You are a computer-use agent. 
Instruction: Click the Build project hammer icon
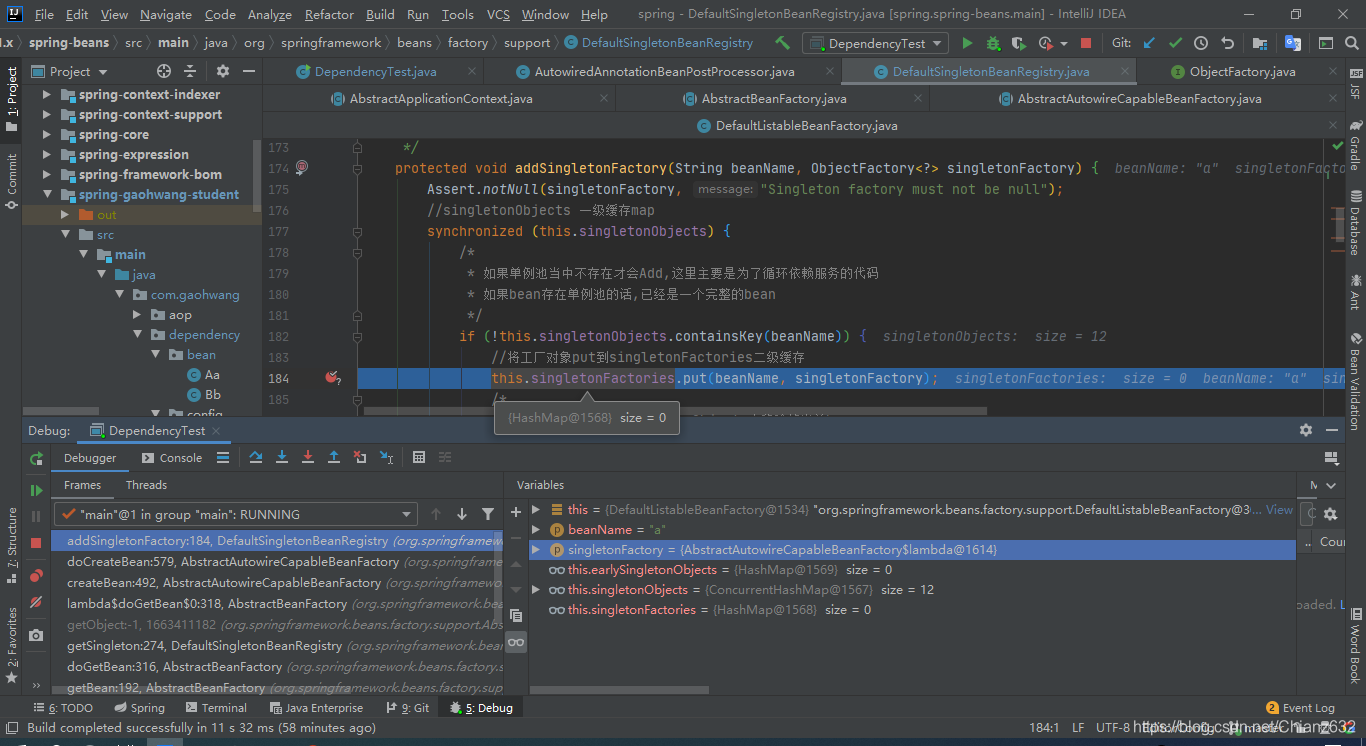(782, 43)
